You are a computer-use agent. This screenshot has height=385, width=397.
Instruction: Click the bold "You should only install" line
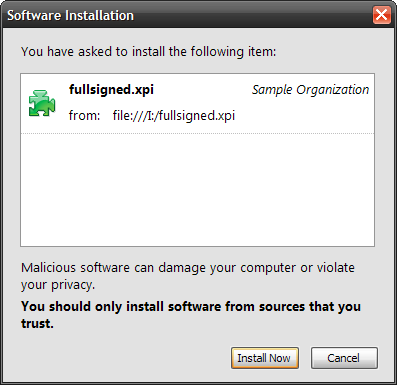[x=191, y=306]
